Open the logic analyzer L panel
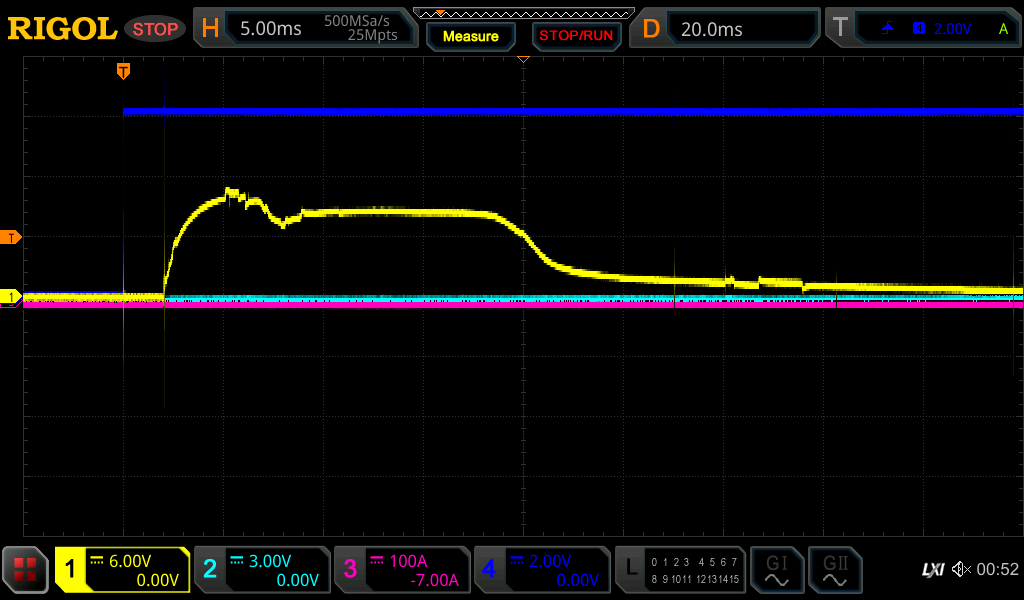The width and height of the screenshot is (1024, 600). coord(681,570)
